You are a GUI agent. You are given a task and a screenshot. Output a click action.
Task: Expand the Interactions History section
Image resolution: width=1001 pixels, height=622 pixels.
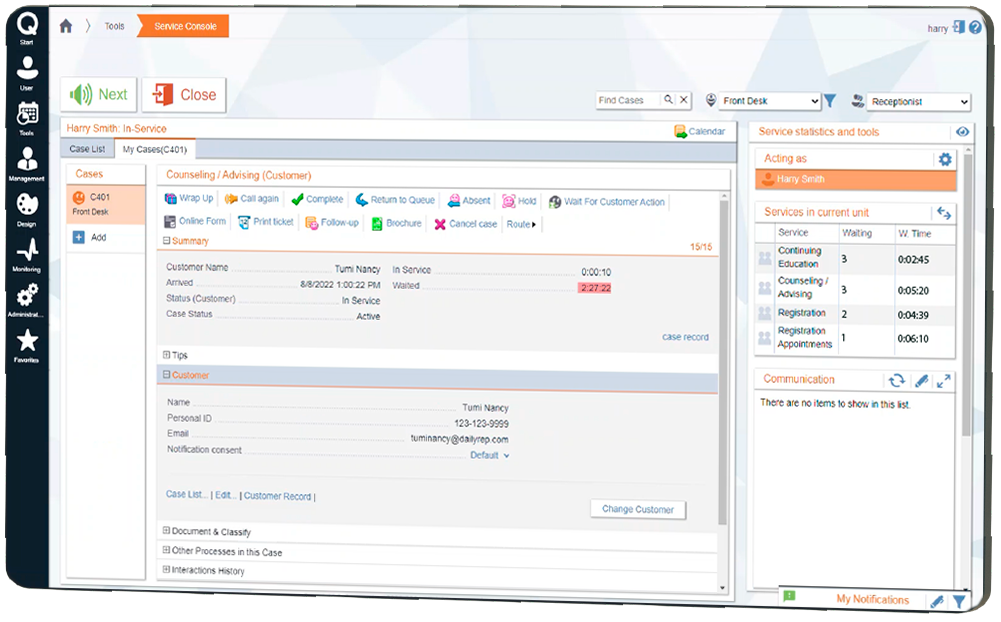click(167, 570)
